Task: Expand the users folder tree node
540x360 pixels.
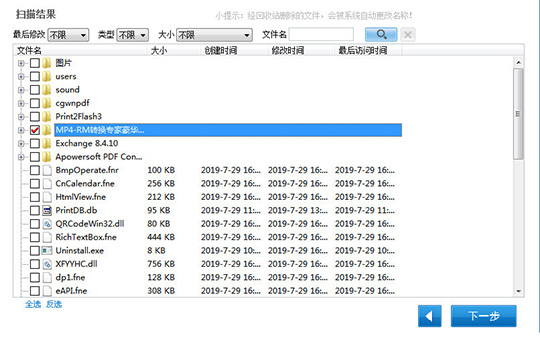Action: 21,77
